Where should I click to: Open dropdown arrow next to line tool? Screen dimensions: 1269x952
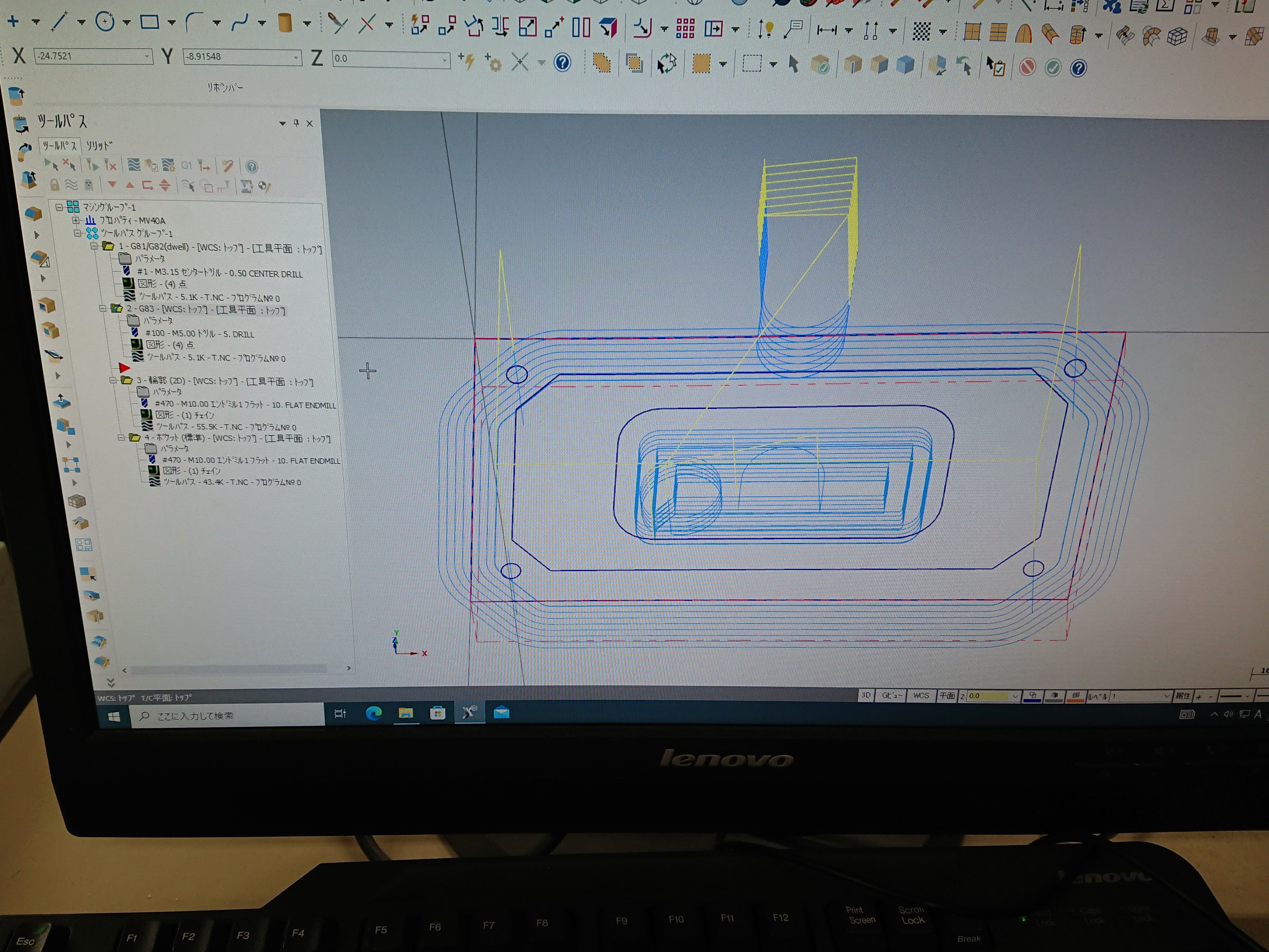tap(81, 22)
